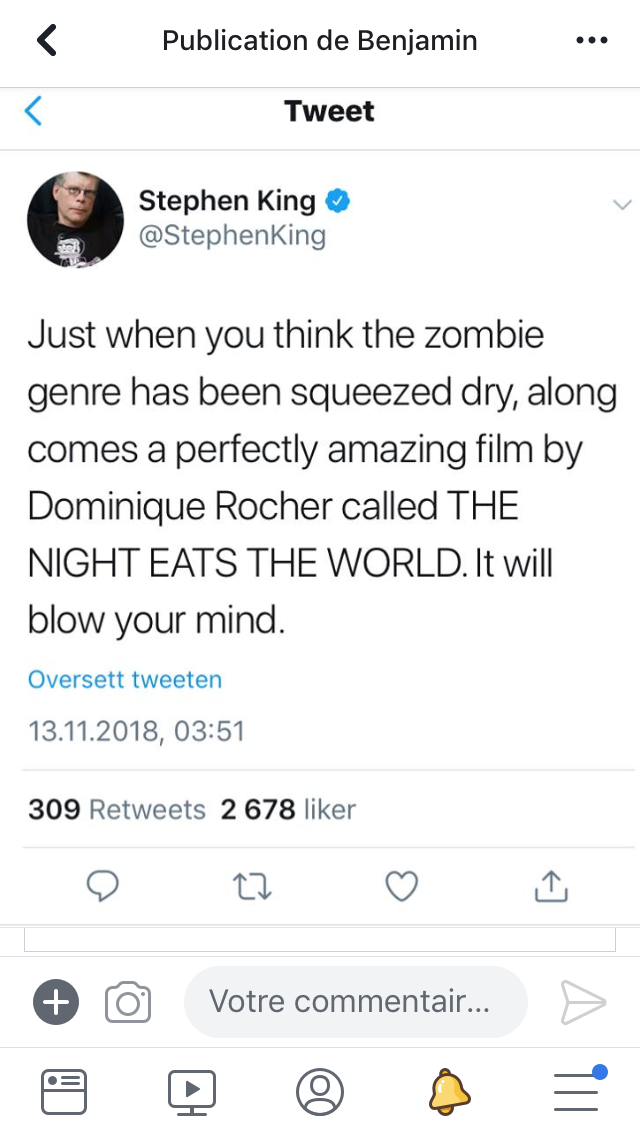The width and height of the screenshot is (640, 1136).
Task: Switch to the News Feed tab
Action: 64,1092
